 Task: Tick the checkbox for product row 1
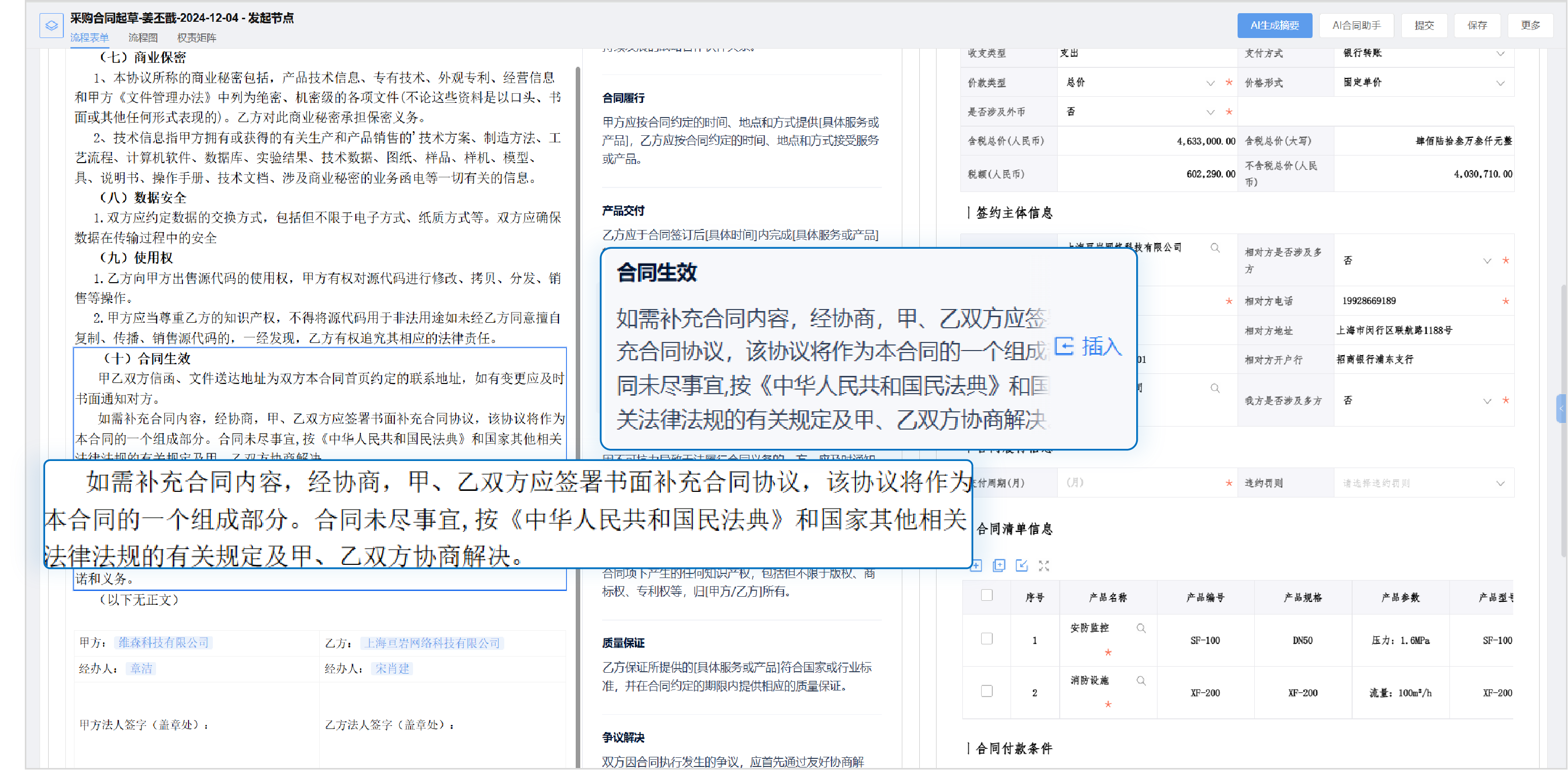coord(987,639)
